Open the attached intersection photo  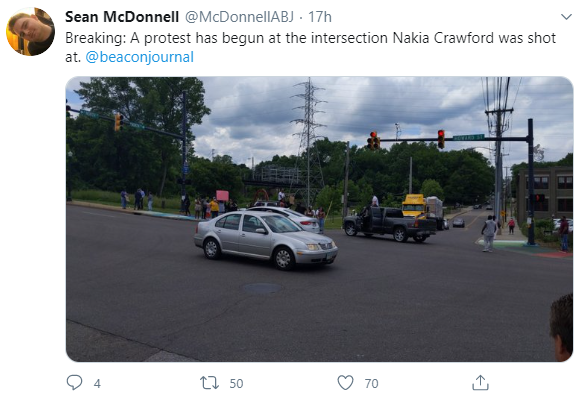[320, 219]
